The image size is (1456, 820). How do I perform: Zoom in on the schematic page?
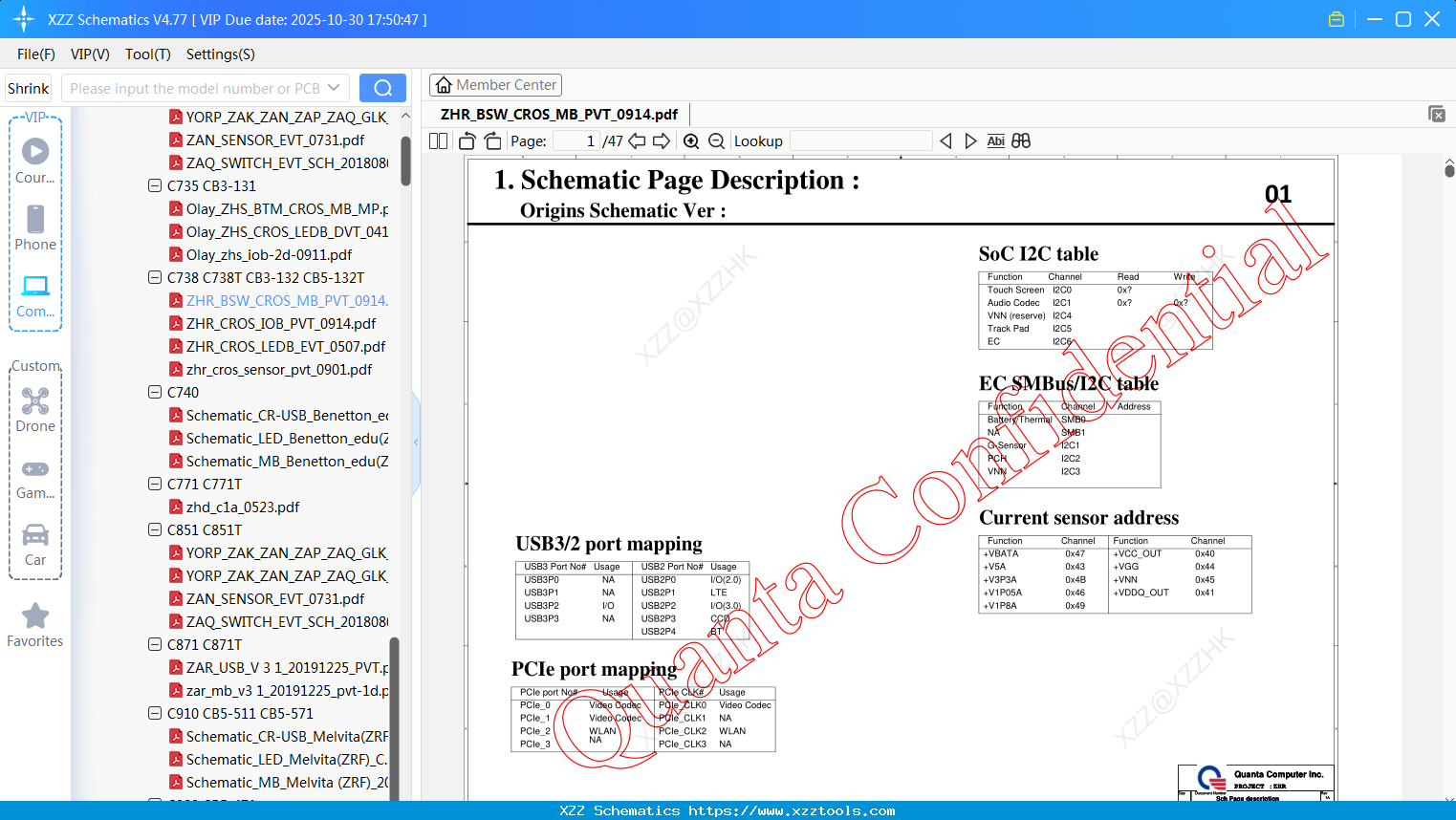pyautogui.click(x=691, y=140)
